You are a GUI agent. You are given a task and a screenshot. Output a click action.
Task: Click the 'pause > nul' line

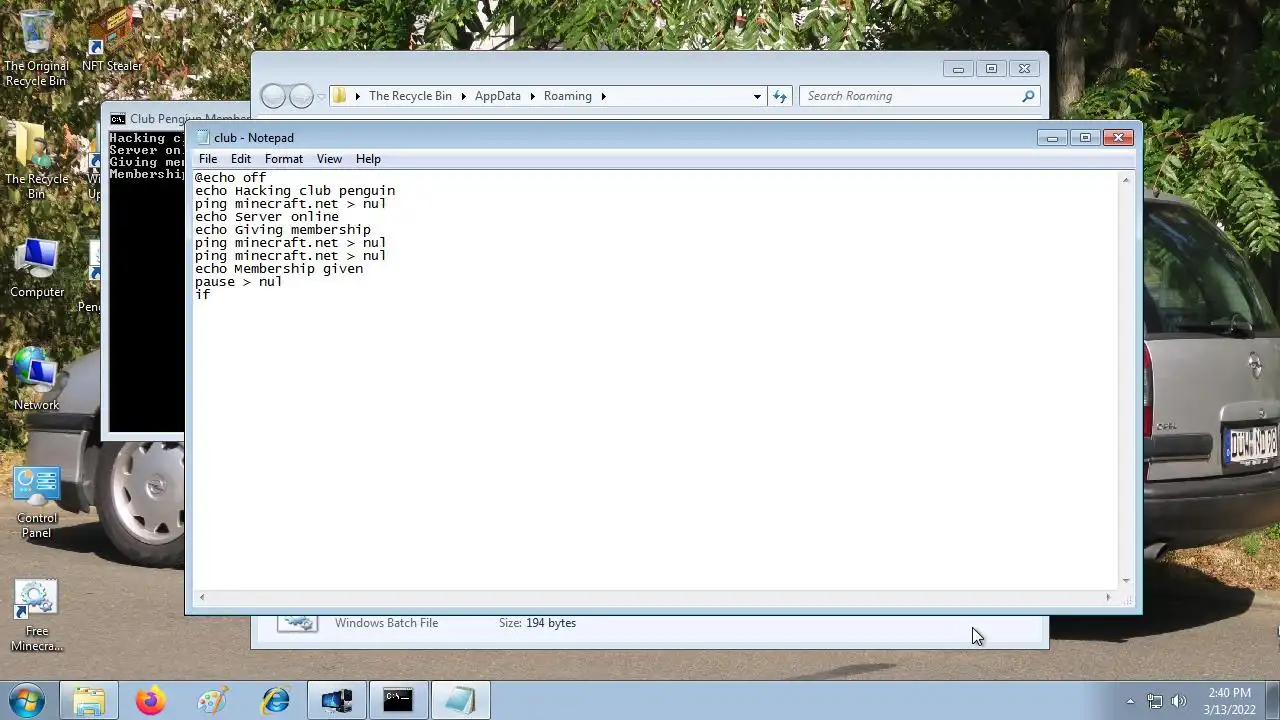[x=238, y=282]
